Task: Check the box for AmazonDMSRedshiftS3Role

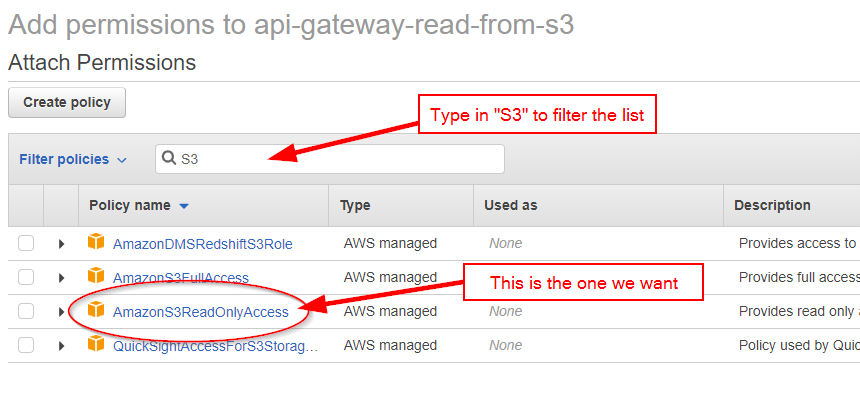Action: [26, 243]
